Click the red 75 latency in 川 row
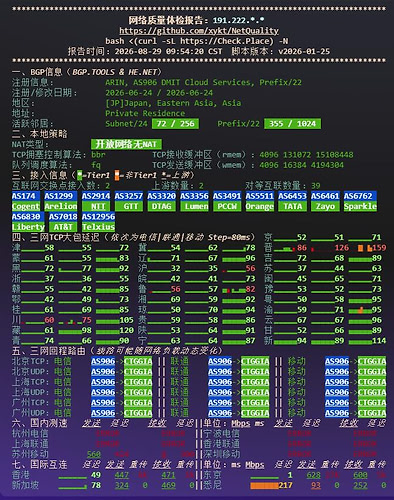Image resolution: width=394 pixels, height=500 pixels. [87, 320]
